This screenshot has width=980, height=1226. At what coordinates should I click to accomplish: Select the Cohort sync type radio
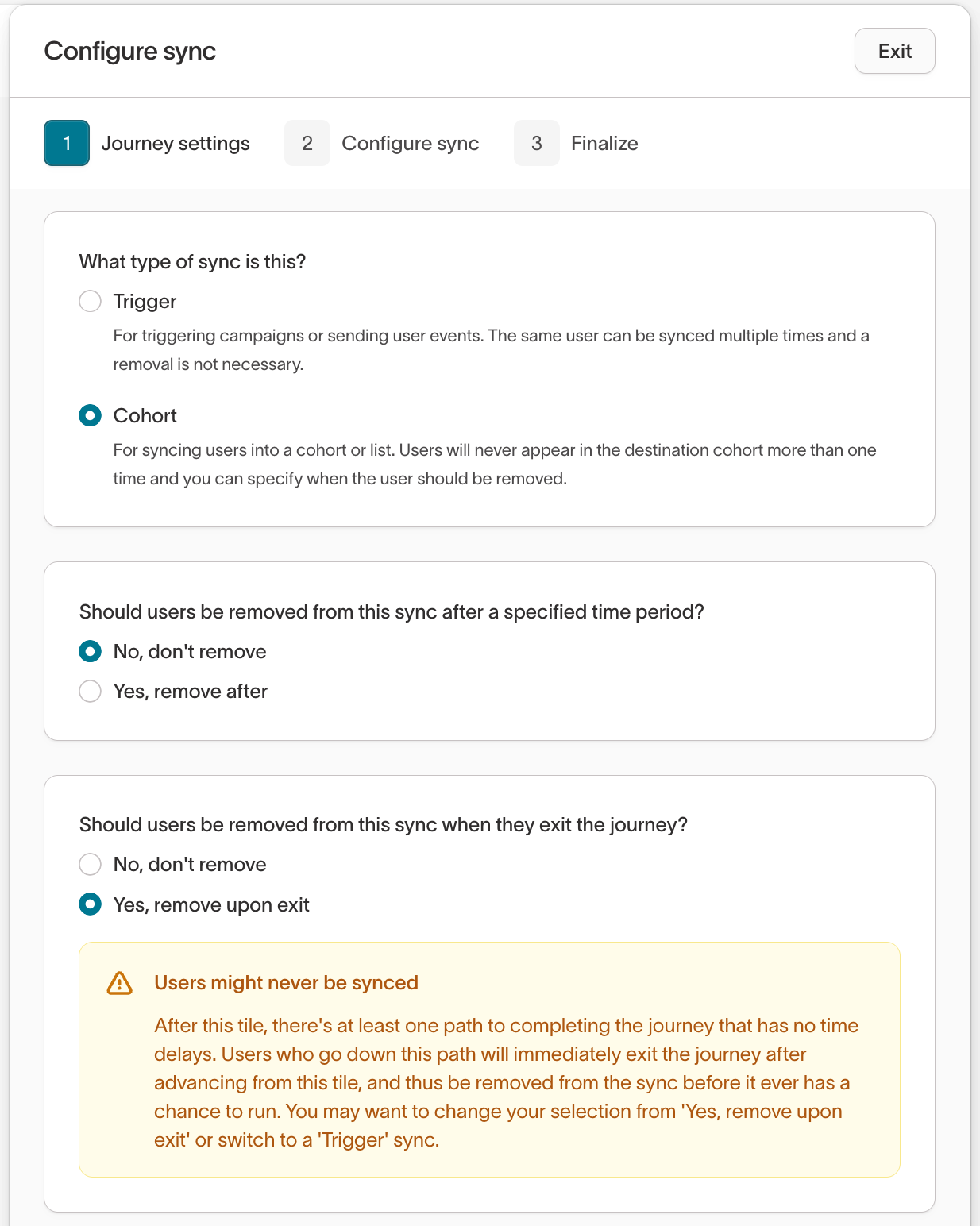tap(91, 416)
